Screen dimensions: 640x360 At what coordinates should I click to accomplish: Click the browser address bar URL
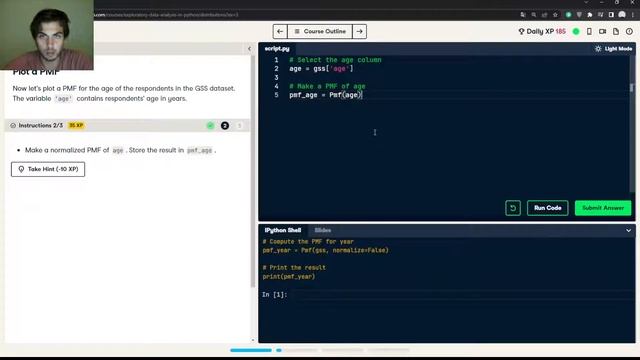point(166,15)
